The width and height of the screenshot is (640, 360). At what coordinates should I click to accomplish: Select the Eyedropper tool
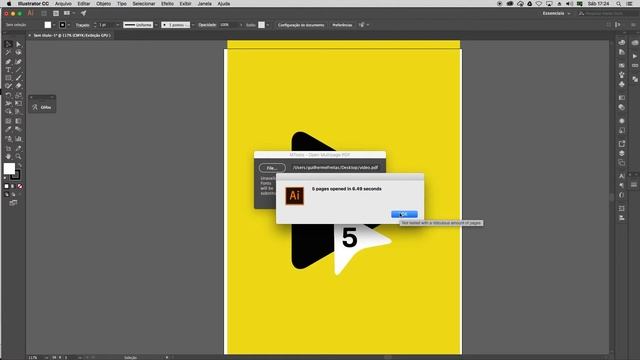pos(9,129)
